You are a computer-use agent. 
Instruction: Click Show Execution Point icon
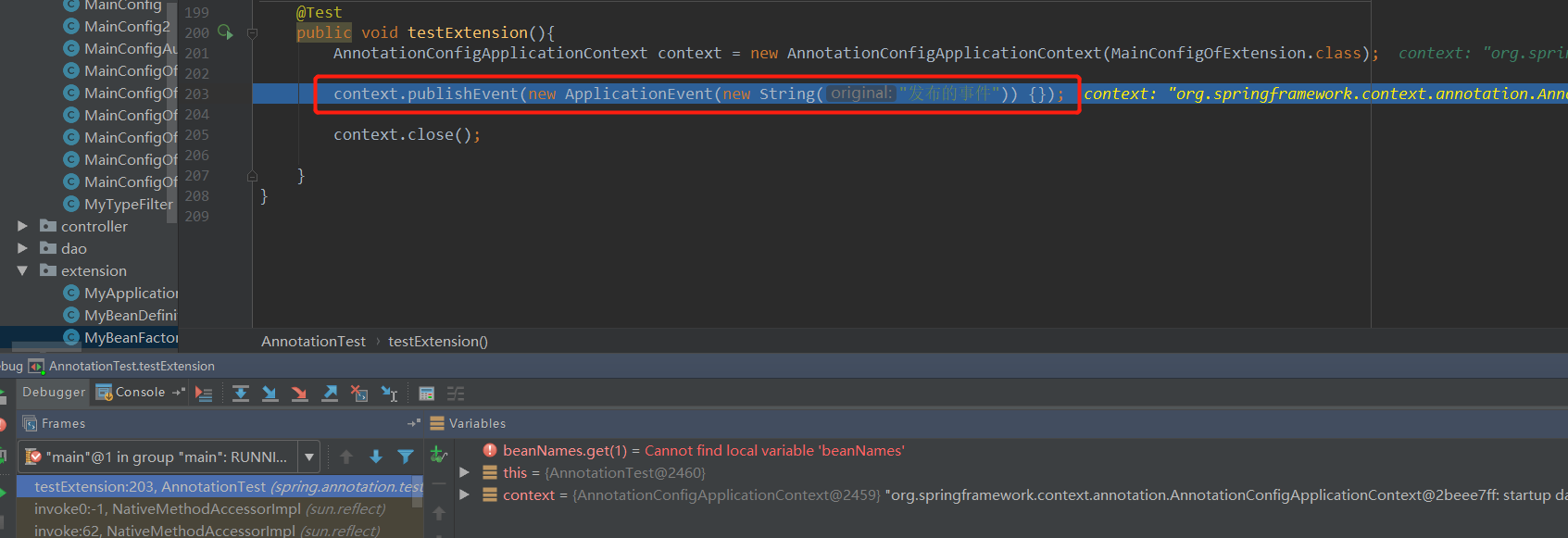(x=204, y=394)
